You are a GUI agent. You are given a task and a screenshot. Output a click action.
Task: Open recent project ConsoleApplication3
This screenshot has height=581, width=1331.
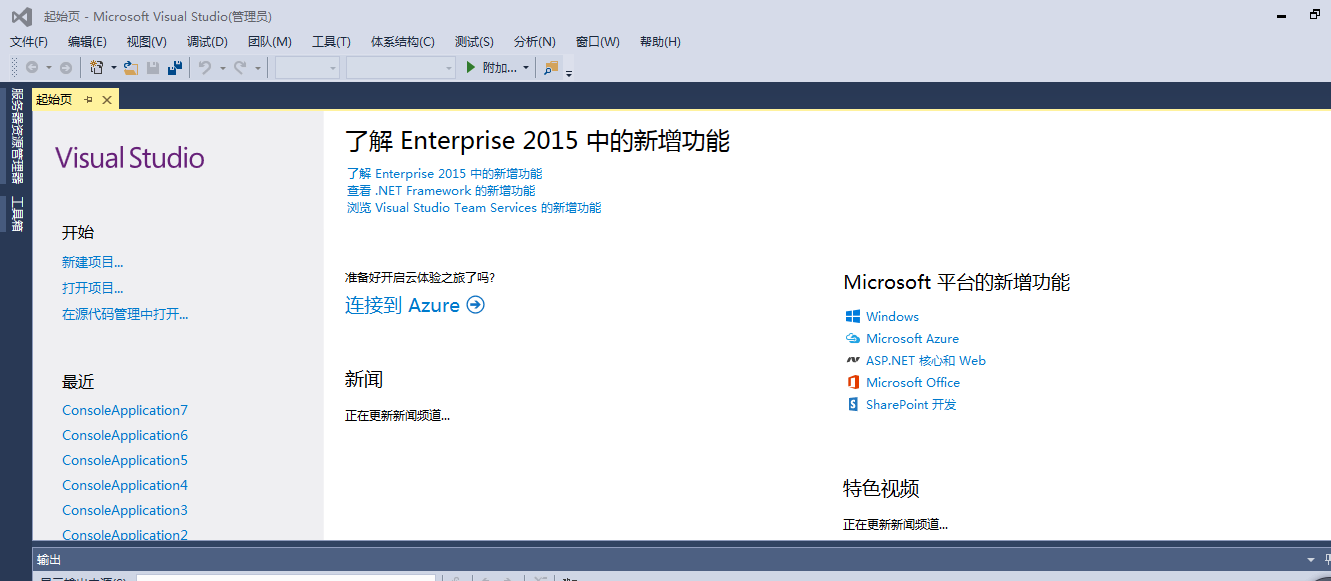(x=125, y=510)
